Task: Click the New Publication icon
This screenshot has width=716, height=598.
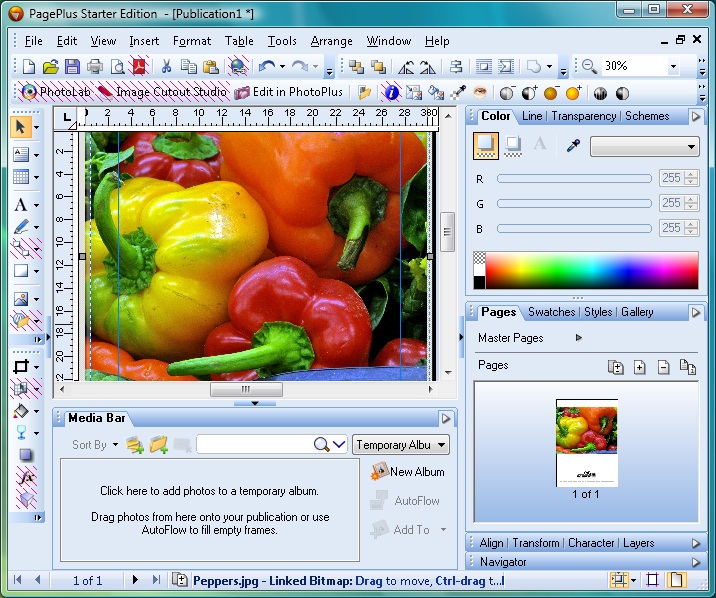Action: 29,67
